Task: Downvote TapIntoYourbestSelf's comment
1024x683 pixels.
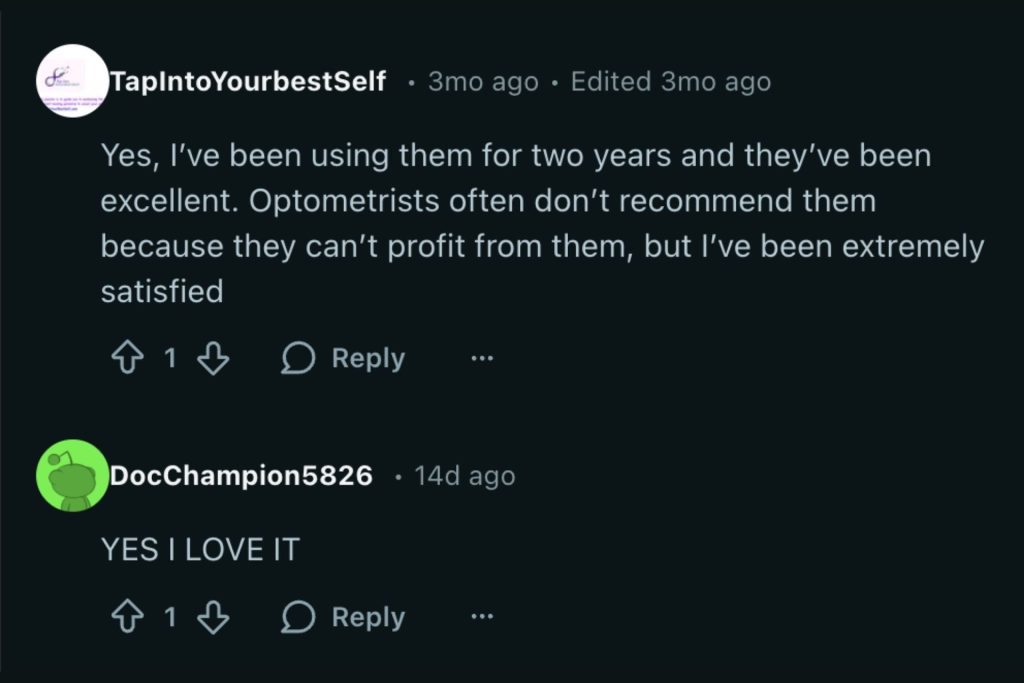Action: (213, 357)
